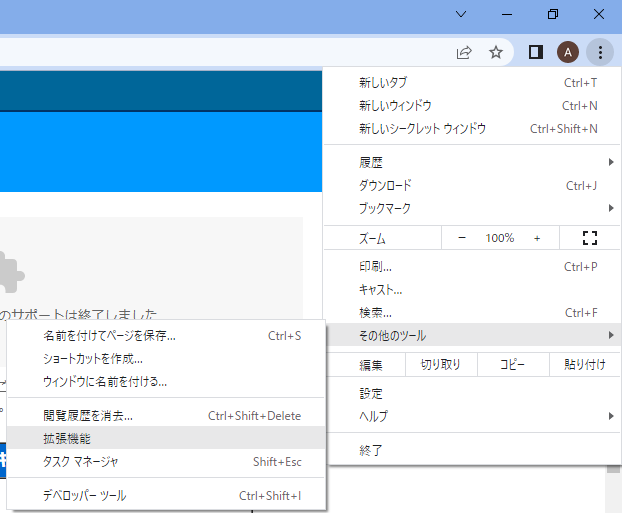This screenshot has height=513, width=622.
Task: Click the 貼り付け edit button
Action: 585,364
